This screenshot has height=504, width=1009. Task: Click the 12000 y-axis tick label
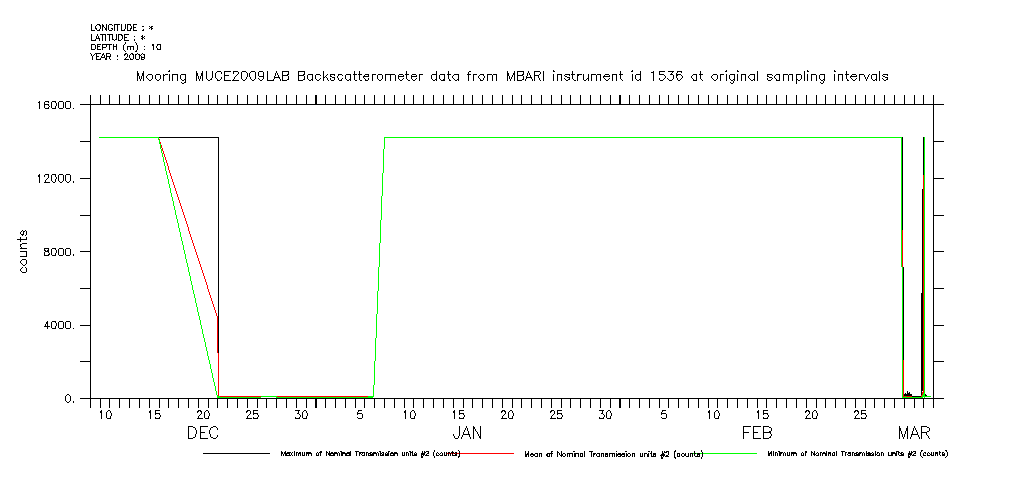[x=55, y=179]
